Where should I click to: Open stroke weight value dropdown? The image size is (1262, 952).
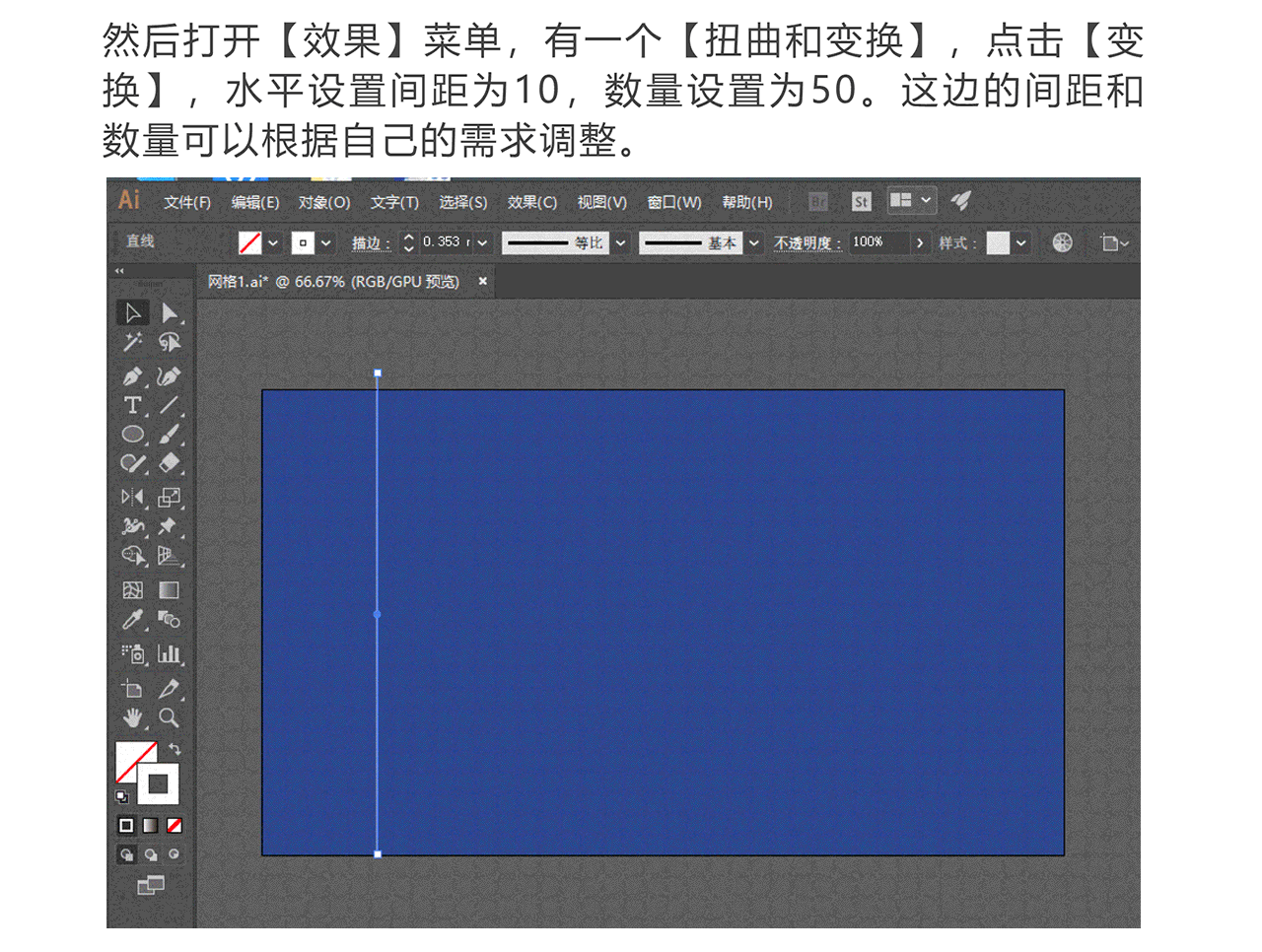click(482, 242)
